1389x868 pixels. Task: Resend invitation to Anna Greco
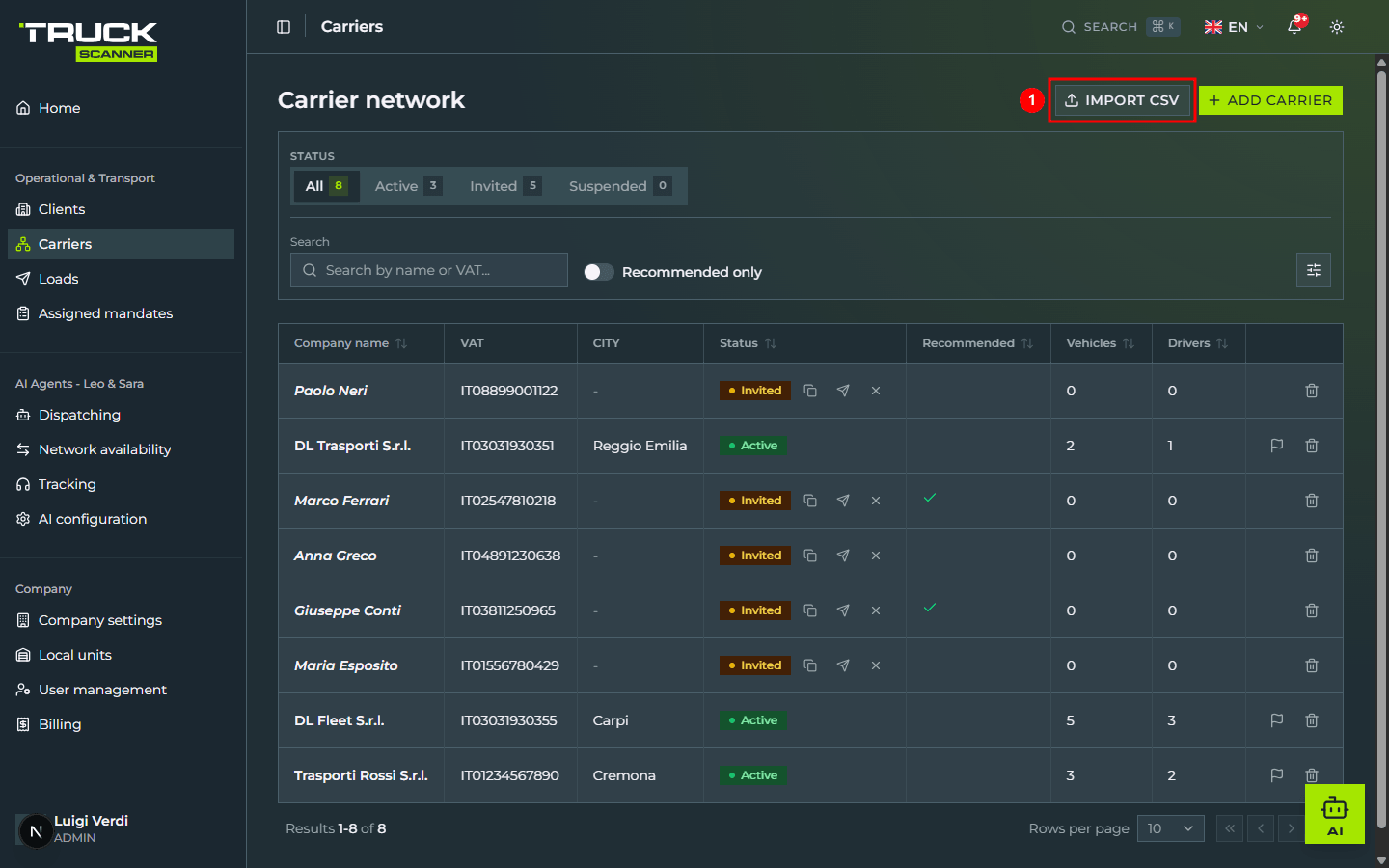pyautogui.click(x=843, y=556)
